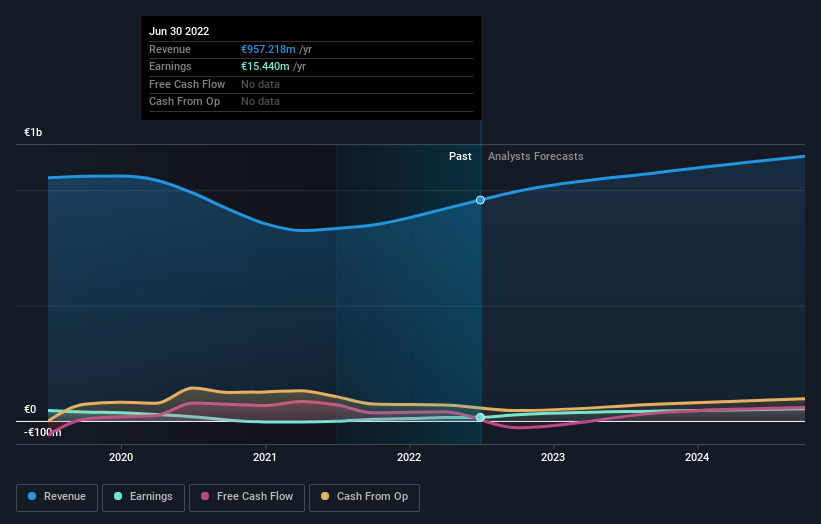This screenshot has height=524, width=821.
Task: Select the earnings data point marker near zero line
Action: tap(480, 417)
